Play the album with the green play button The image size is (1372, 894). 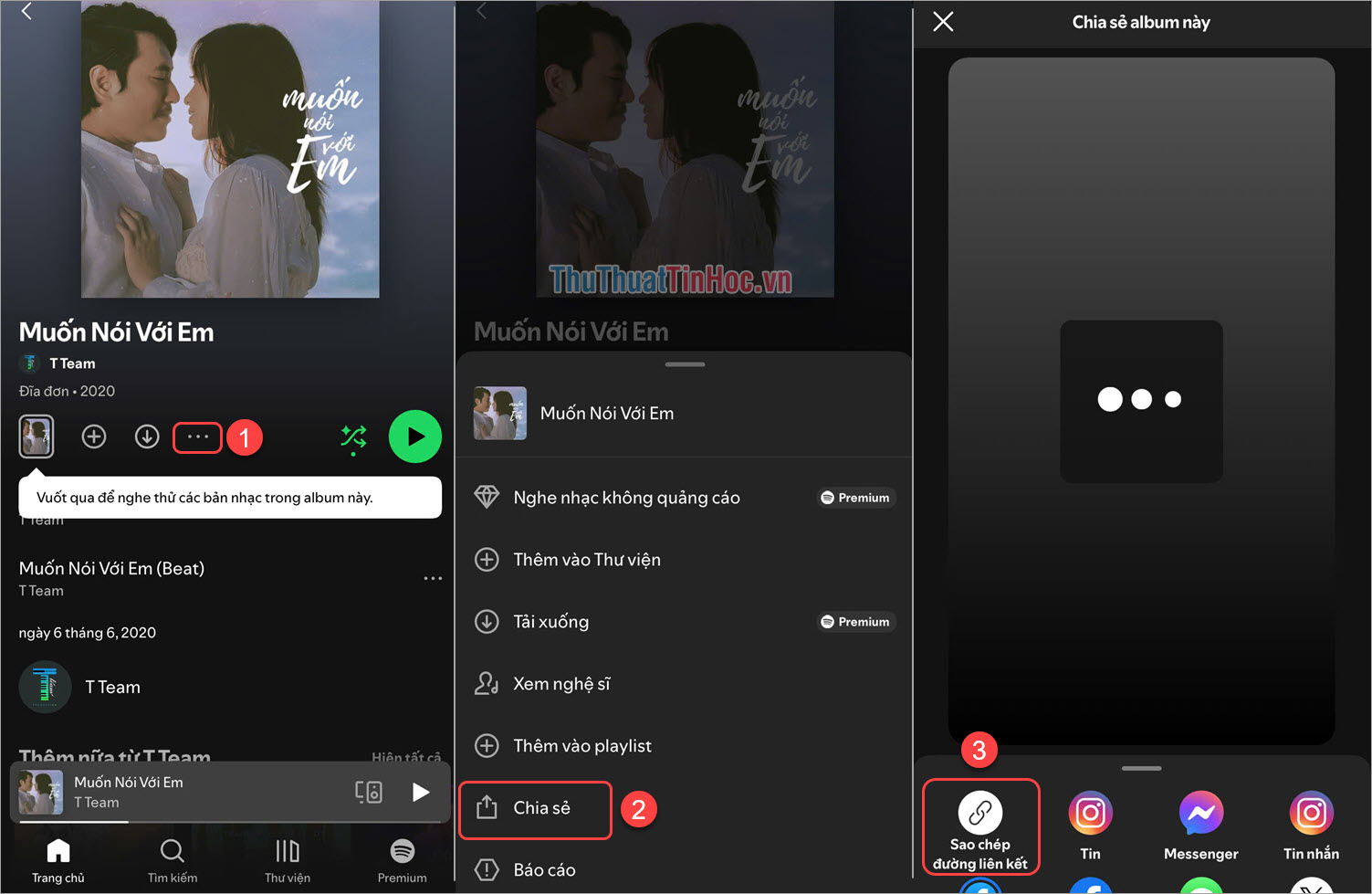[415, 436]
